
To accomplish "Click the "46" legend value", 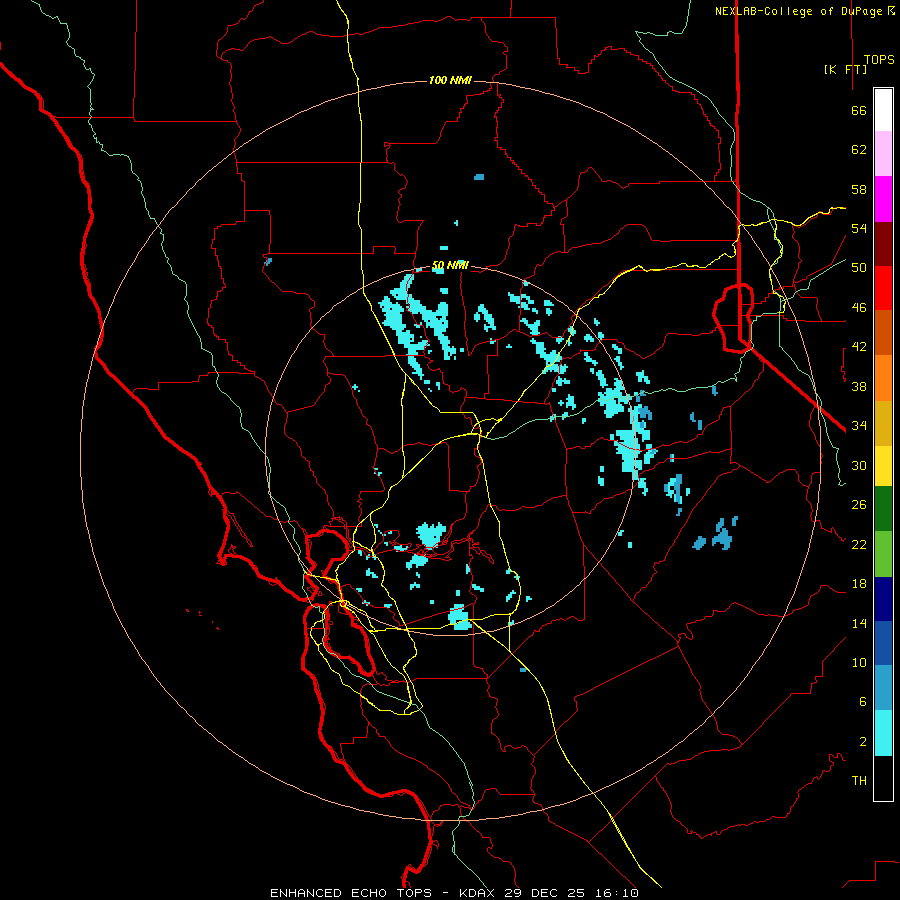I will pos(859,308).
